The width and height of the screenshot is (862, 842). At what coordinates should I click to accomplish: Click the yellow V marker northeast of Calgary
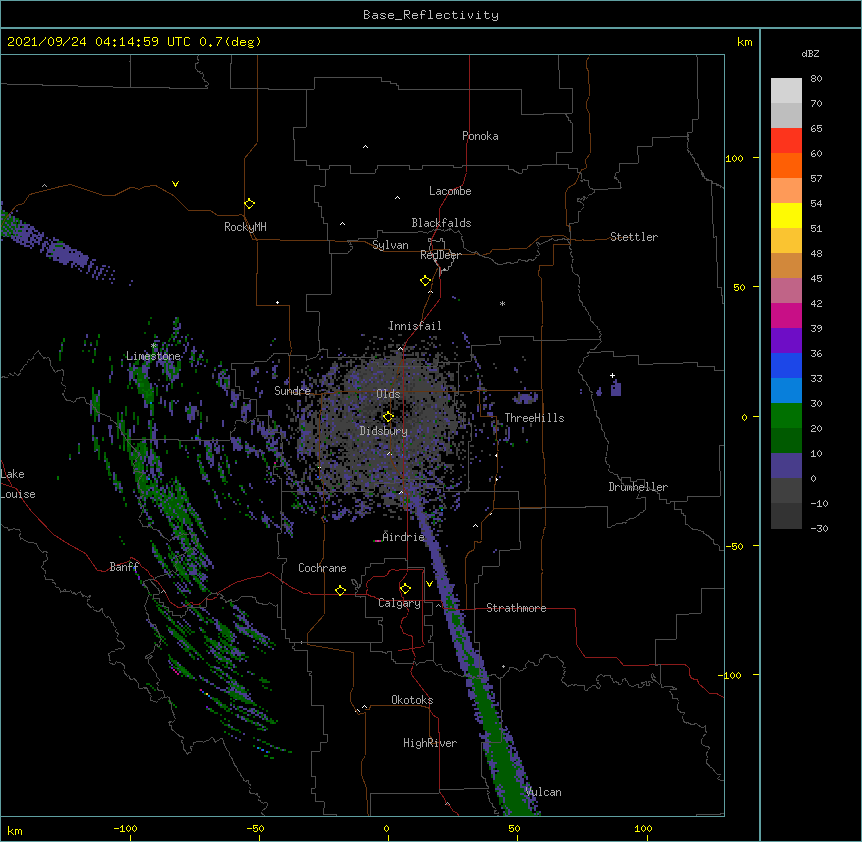pos(429,584)
